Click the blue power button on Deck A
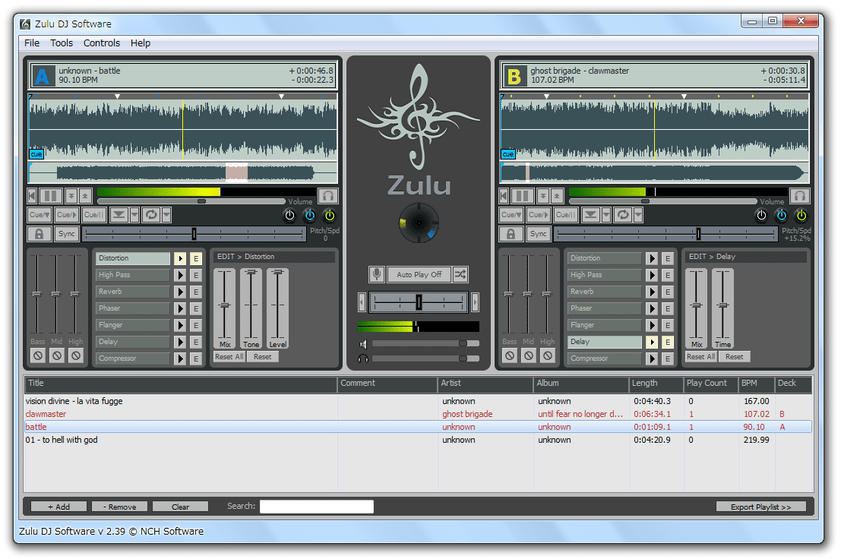The width and height of the screenshot is (841, 559). [309, 215]
